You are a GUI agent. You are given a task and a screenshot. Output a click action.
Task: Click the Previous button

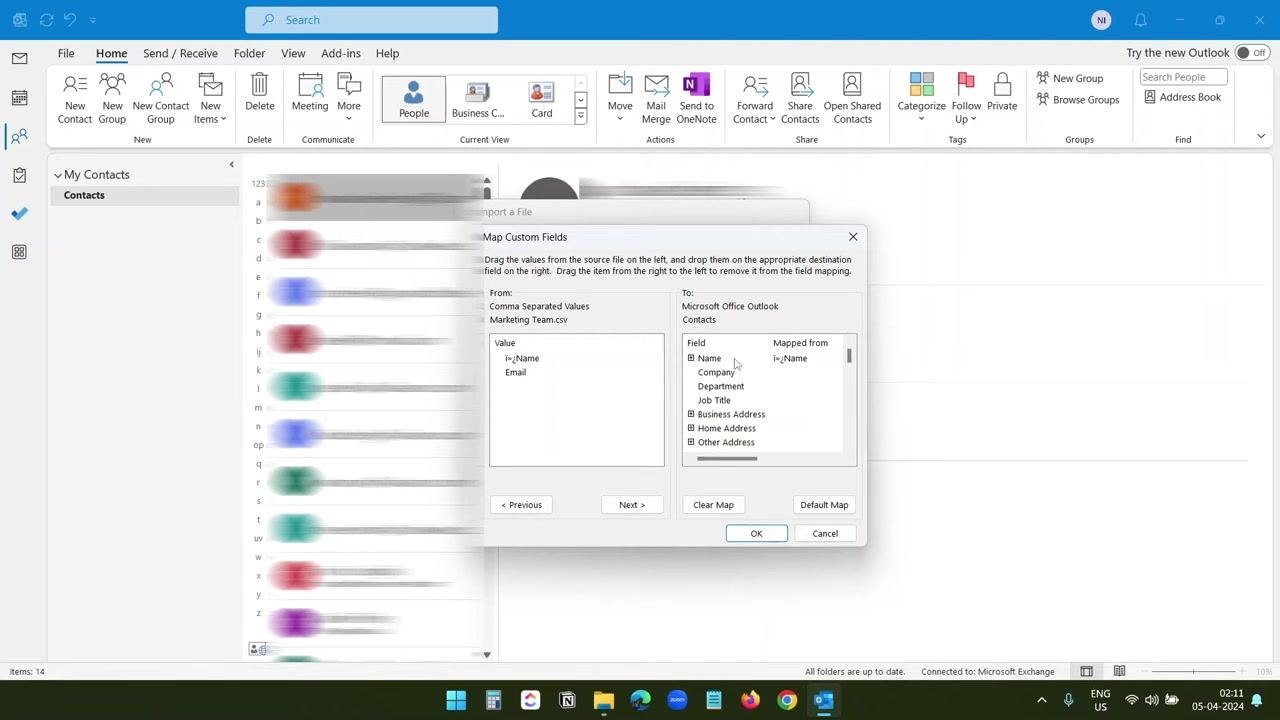(x=521, y=505)
